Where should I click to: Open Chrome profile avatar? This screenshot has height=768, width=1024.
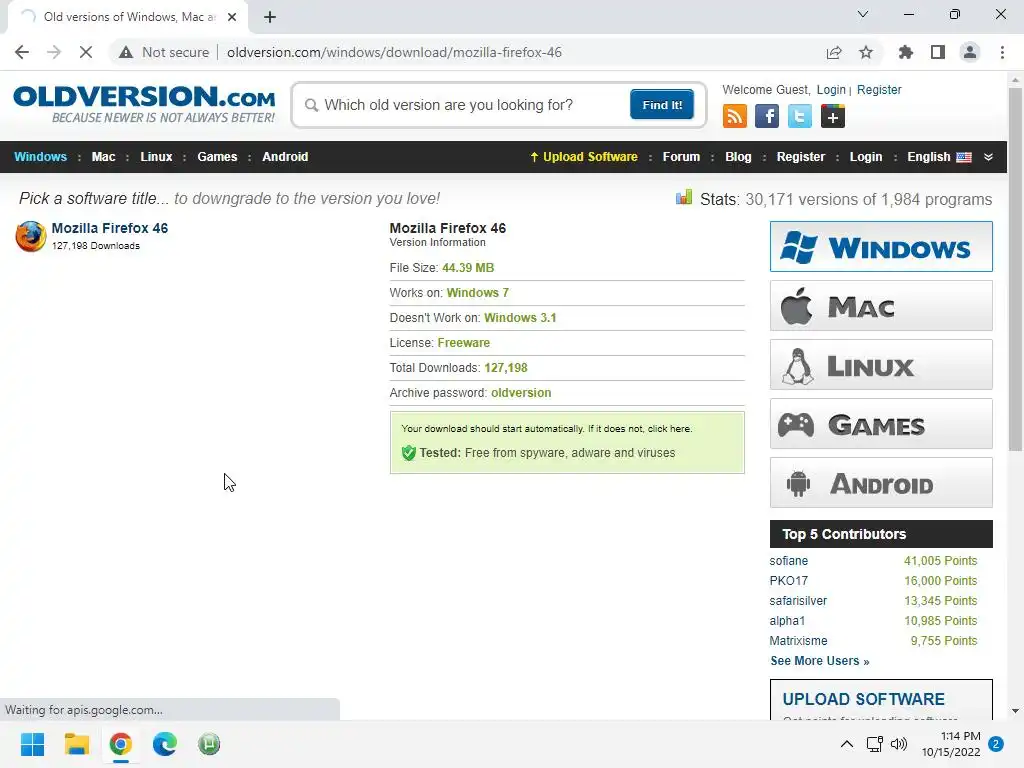pyautogui.click(x=970, y=52)
